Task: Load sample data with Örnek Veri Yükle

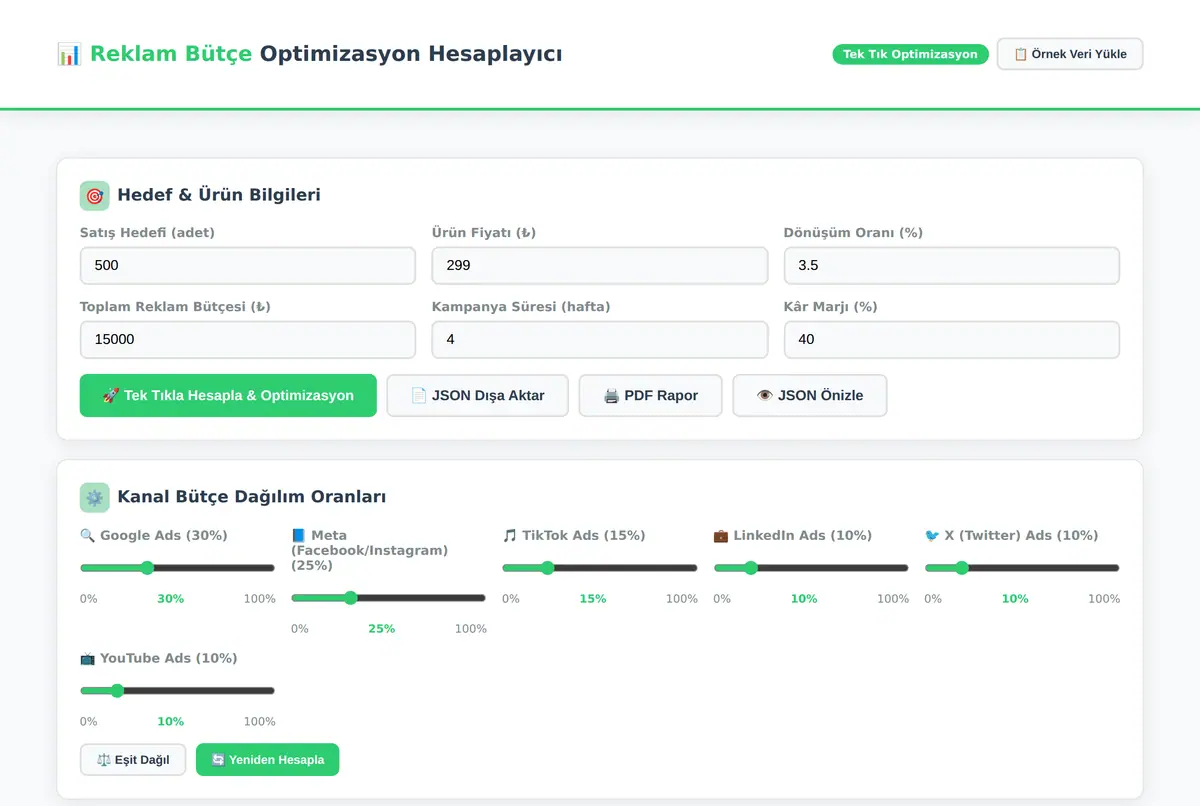Action: [x=1070, y=54]
